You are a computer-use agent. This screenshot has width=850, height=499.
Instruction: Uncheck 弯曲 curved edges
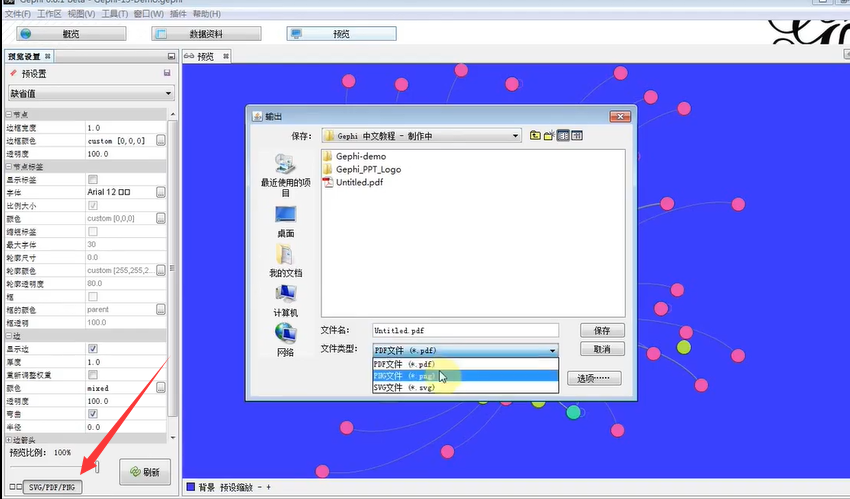coord(93,413)
